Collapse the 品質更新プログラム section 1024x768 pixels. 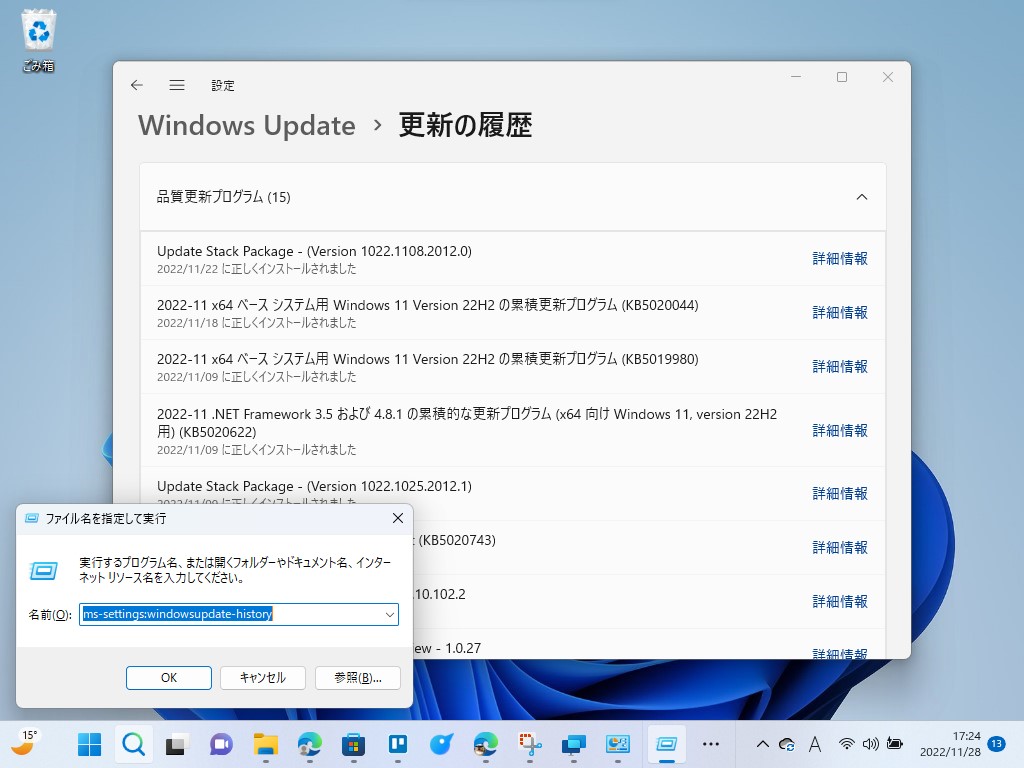862,197
